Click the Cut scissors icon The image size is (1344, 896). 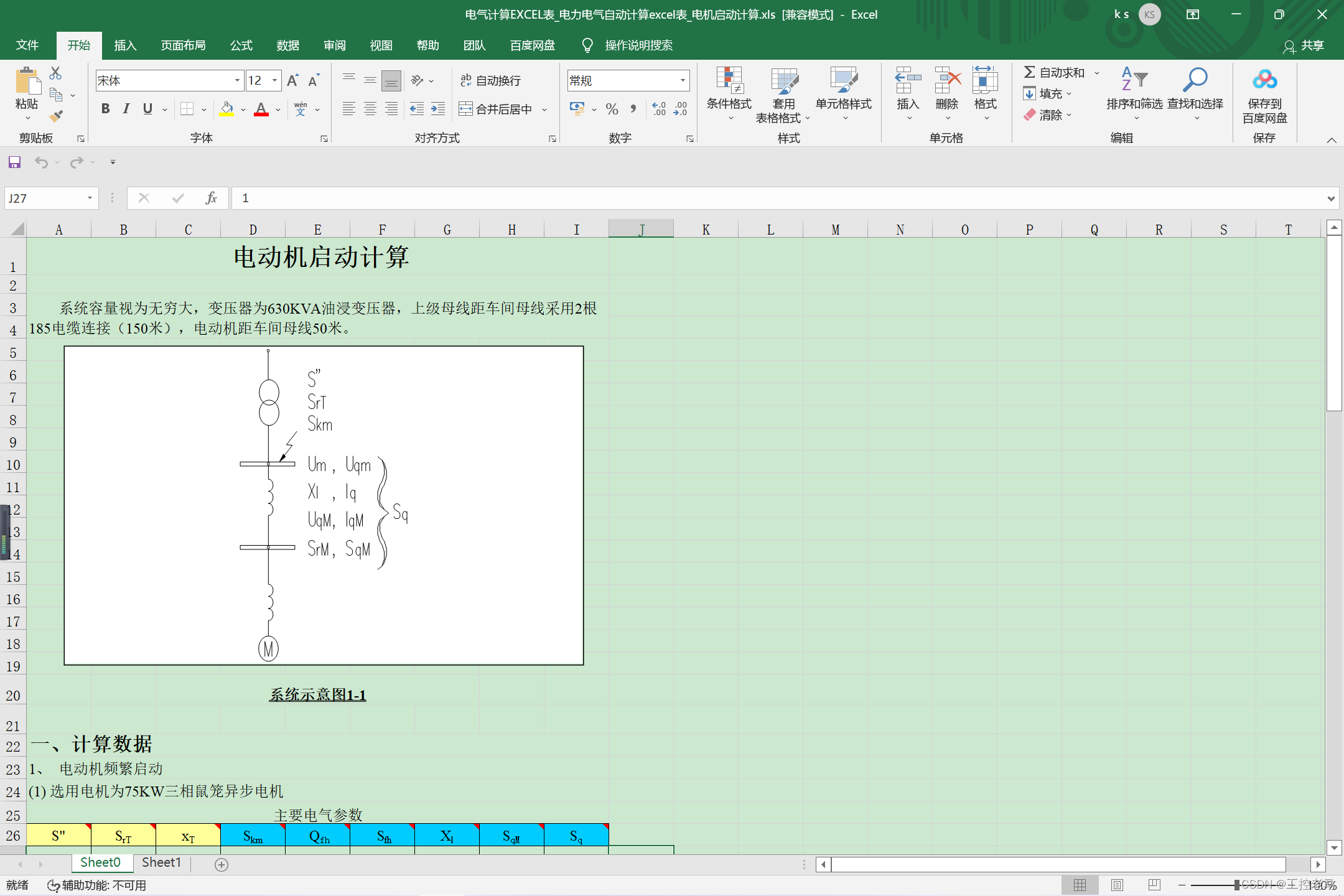tap(55, 73)
